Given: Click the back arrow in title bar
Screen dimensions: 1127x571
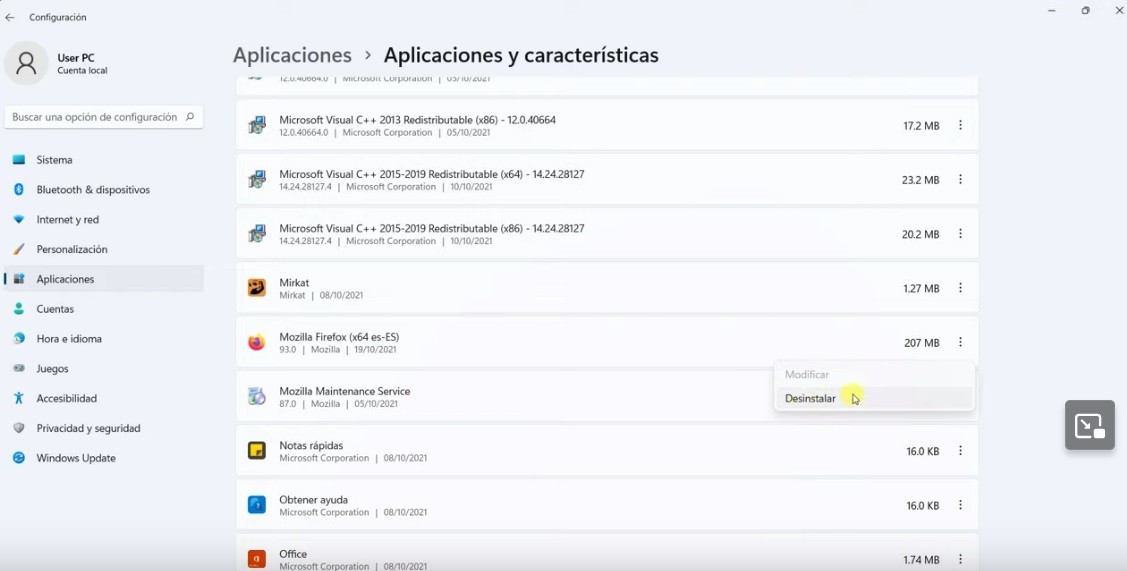Looking at the screenshot, I should [10, 17].
